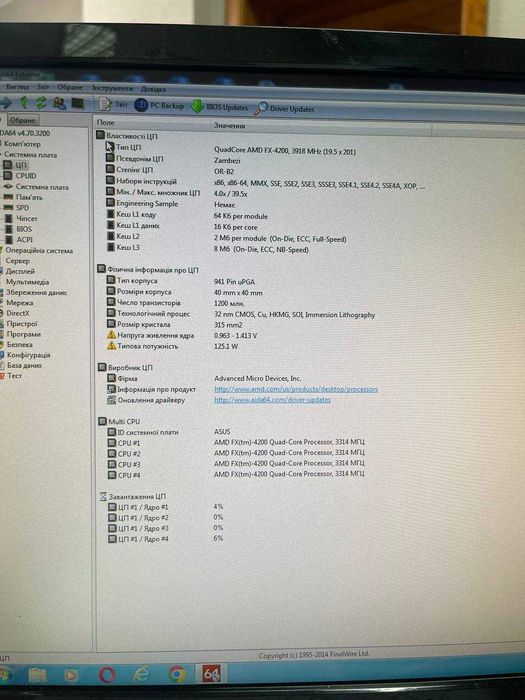The height and width of the screenshot is (700, 525).
Task: Open File Explorer from the taskbar
Action: pos(38,675)
